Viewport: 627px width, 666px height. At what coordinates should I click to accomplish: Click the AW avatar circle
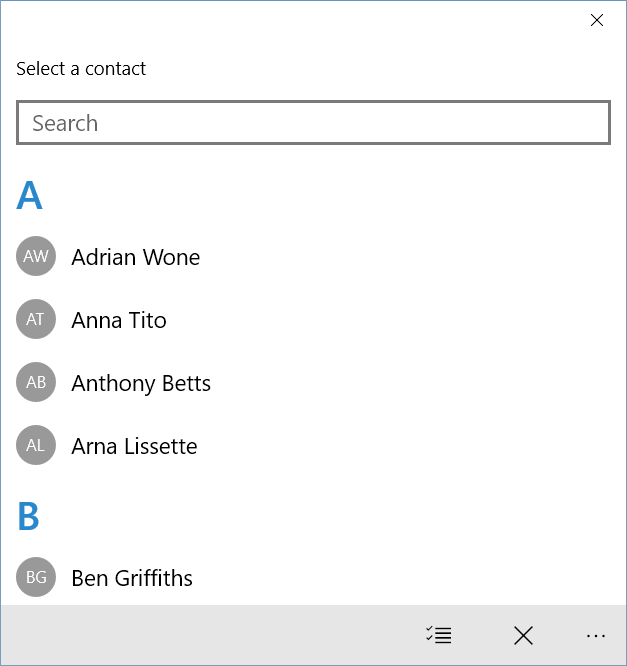36,257
